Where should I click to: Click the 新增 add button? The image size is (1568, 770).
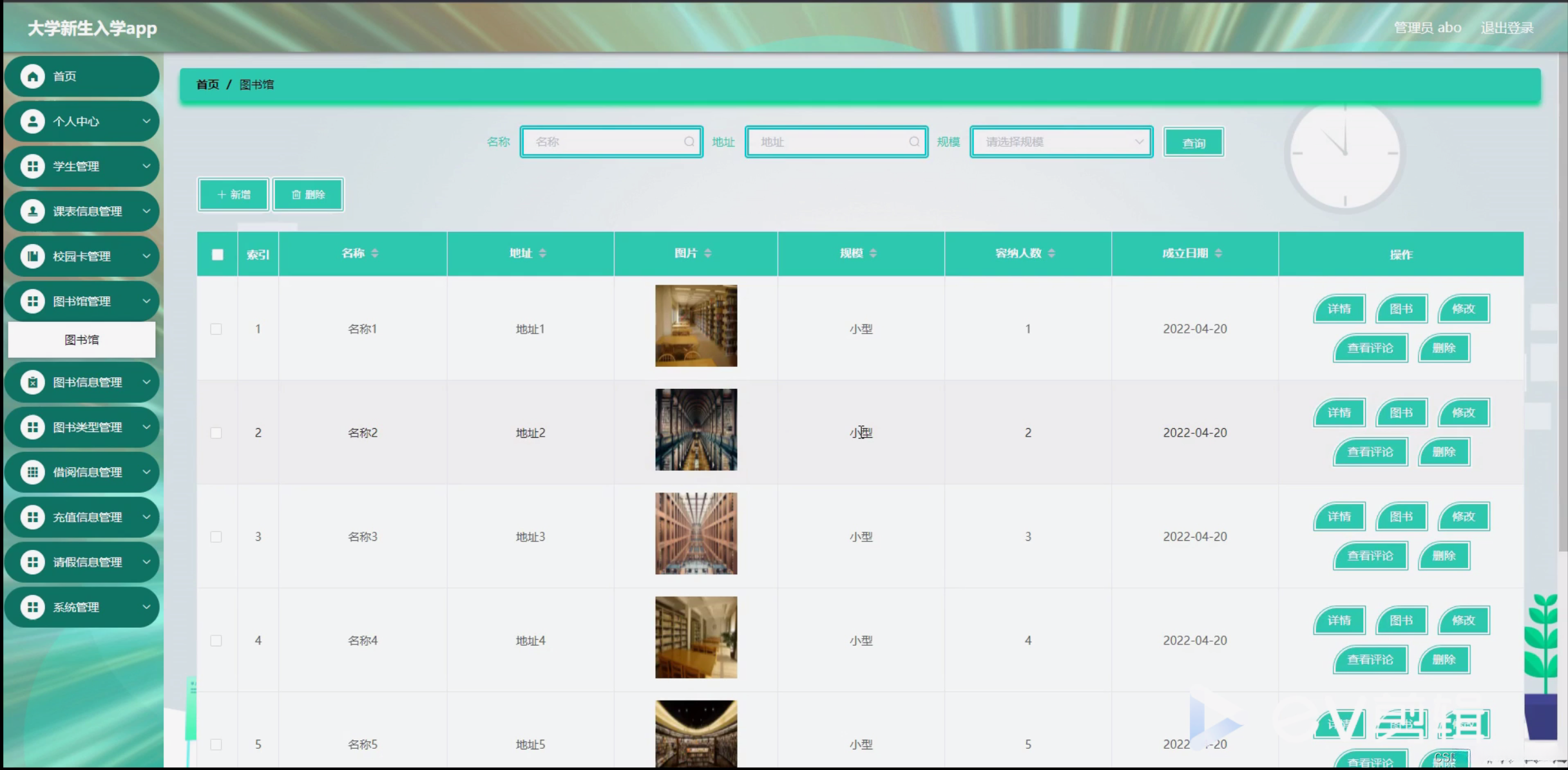point(233,194)
